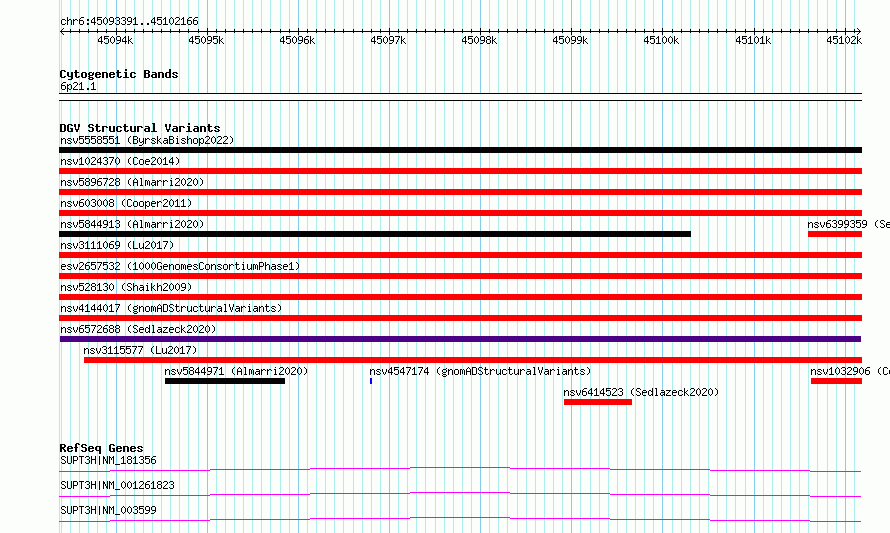Click the chr6:45093391..45102166 coordinates text
This screenshot has width=890, height=533.
pyautogui.click(x=129, y=22)
